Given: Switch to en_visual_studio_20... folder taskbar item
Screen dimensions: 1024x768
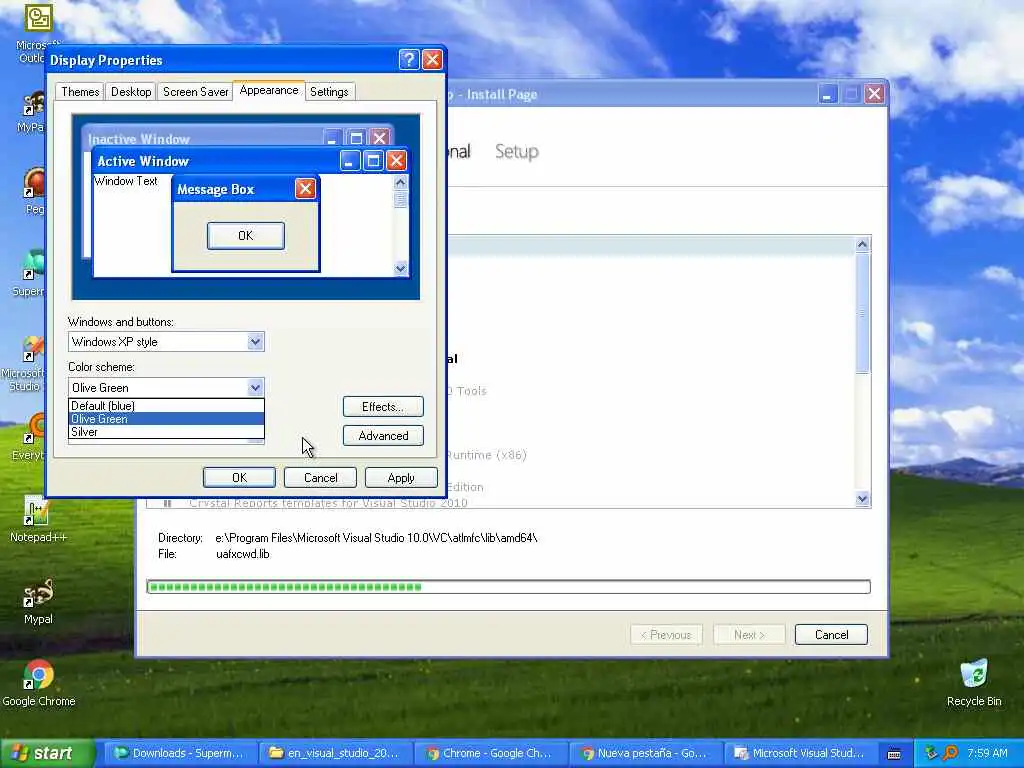Looking at the screenshot, I should click(334, 753).
